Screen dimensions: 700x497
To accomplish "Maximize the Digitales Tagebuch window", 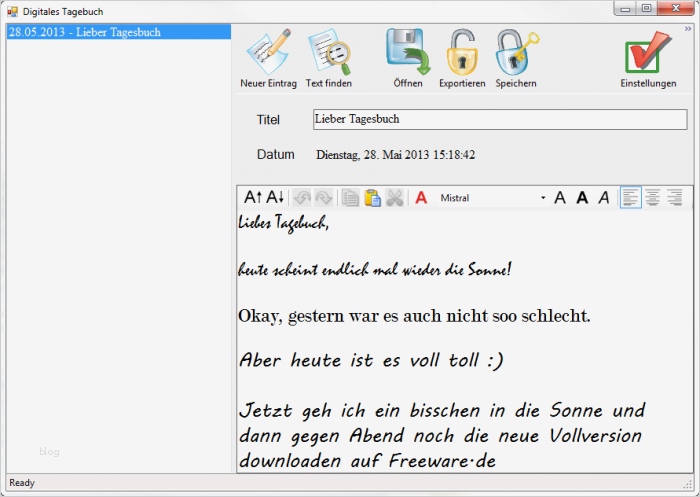I will tap(646, 9).
